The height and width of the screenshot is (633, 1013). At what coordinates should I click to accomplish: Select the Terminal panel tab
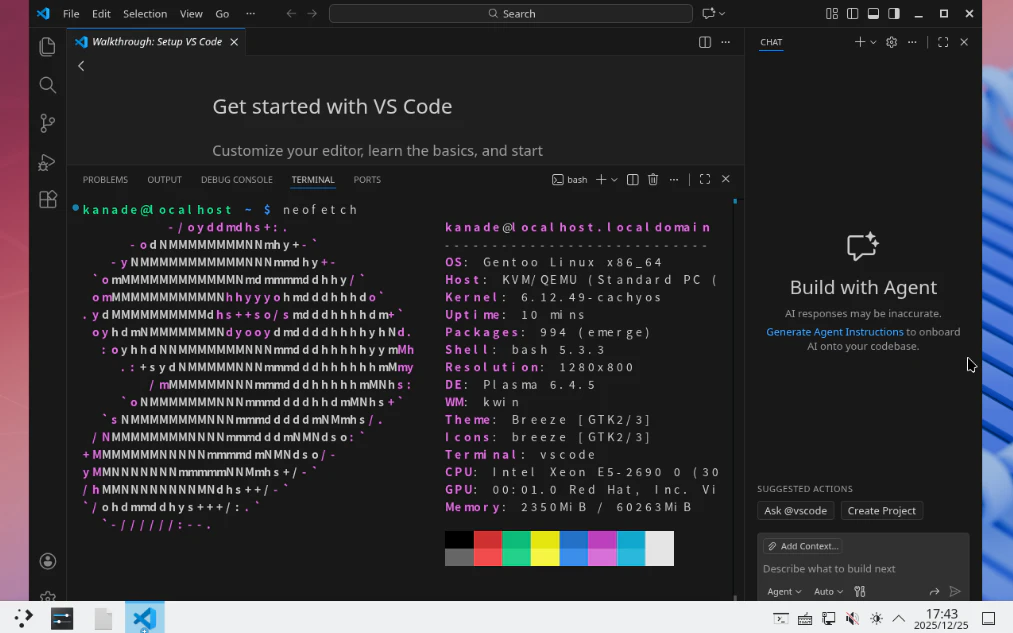pos(313,180)
